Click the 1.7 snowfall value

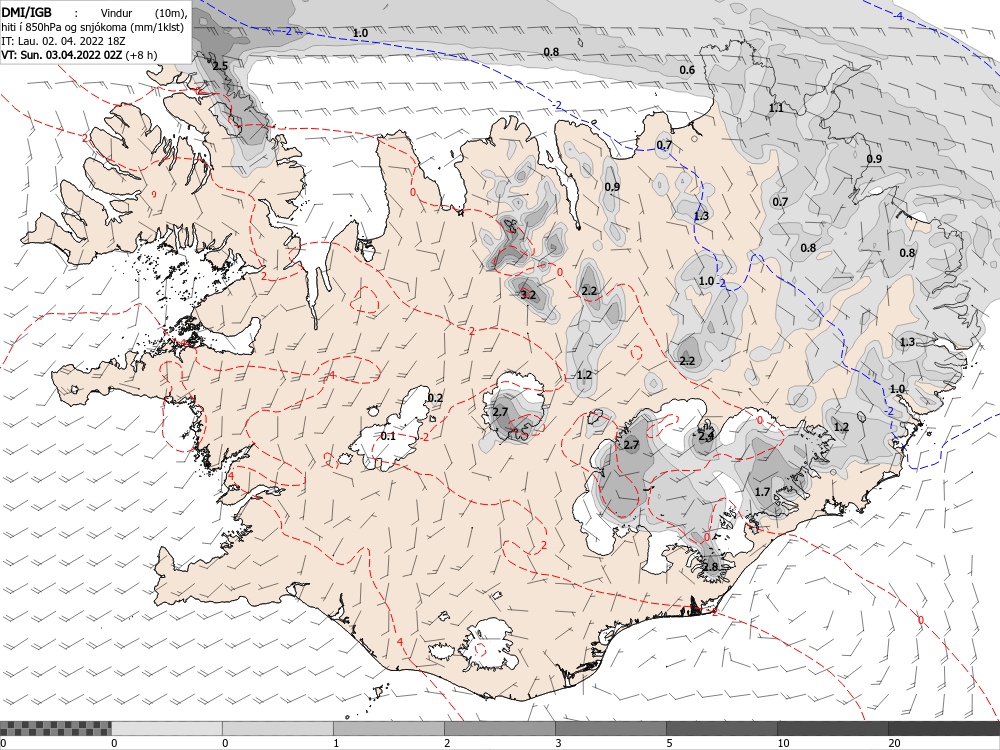click(x=762, y=492)
